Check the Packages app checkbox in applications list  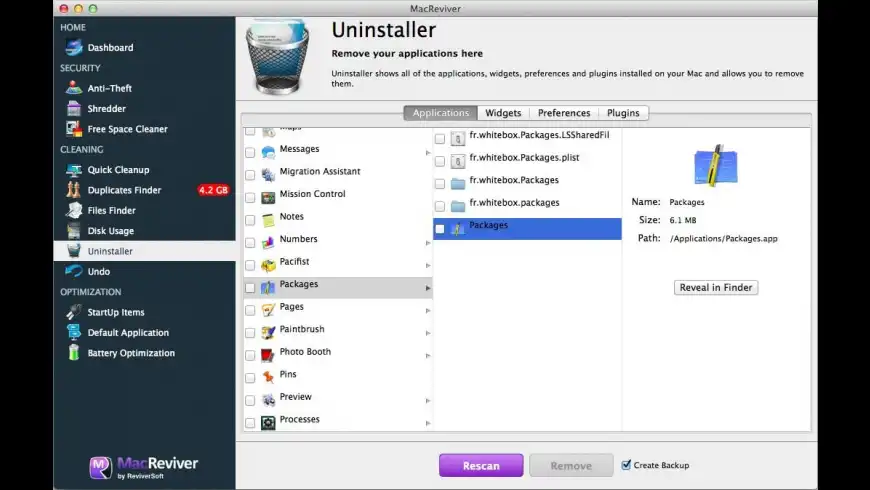250,288
